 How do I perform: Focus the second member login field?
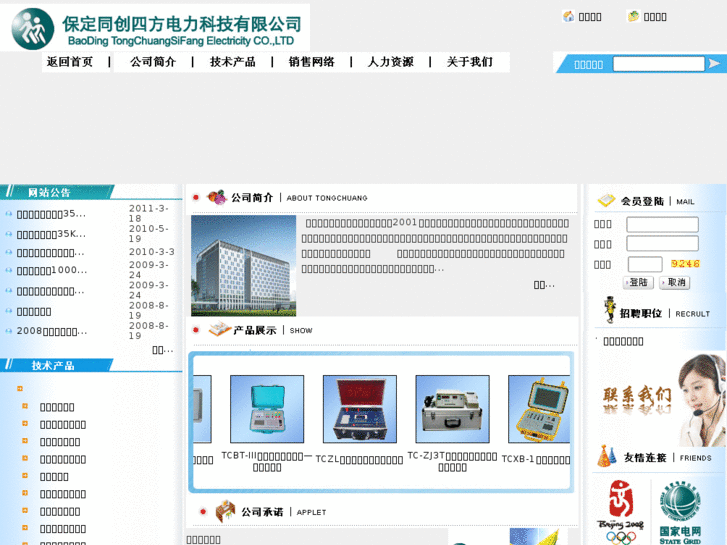[662, 244]
